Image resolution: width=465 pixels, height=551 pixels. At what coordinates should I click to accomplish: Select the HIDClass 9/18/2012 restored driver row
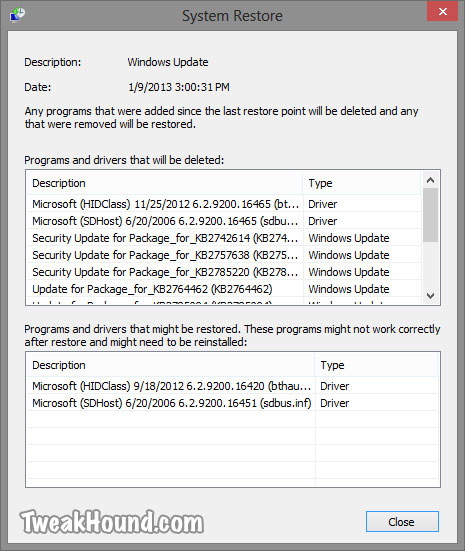tap(233, 386)
